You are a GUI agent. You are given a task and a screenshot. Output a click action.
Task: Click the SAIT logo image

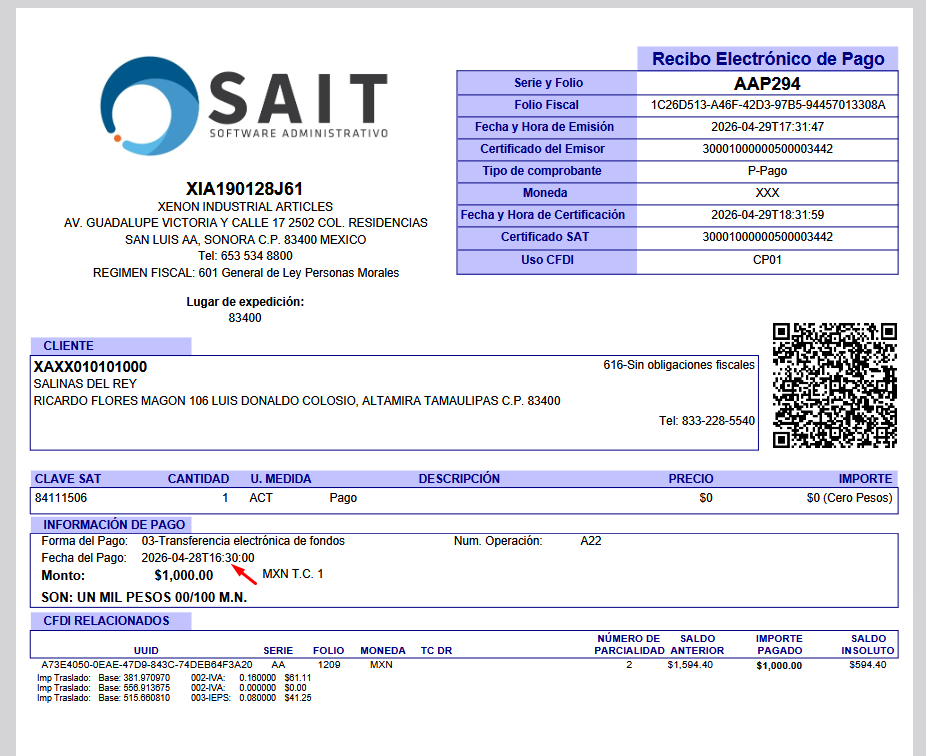click(244, 106)
